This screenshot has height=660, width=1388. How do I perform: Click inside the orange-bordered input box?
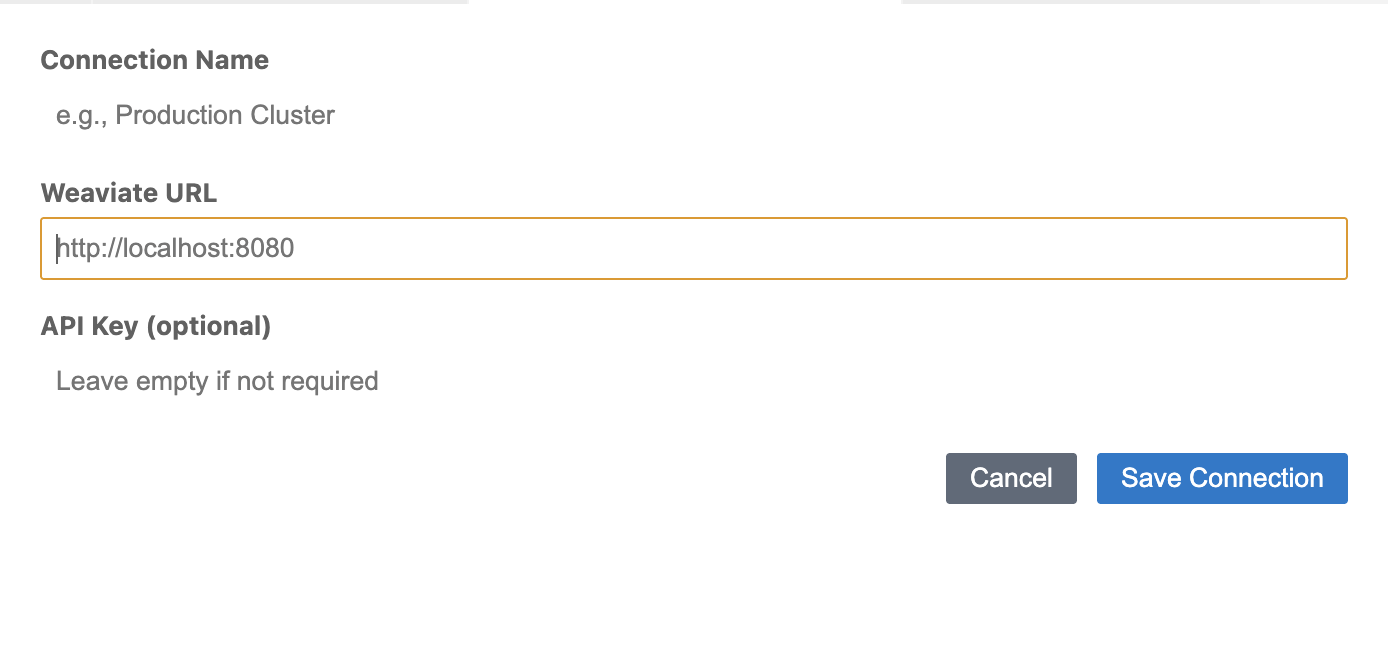[x=693, y=249]
